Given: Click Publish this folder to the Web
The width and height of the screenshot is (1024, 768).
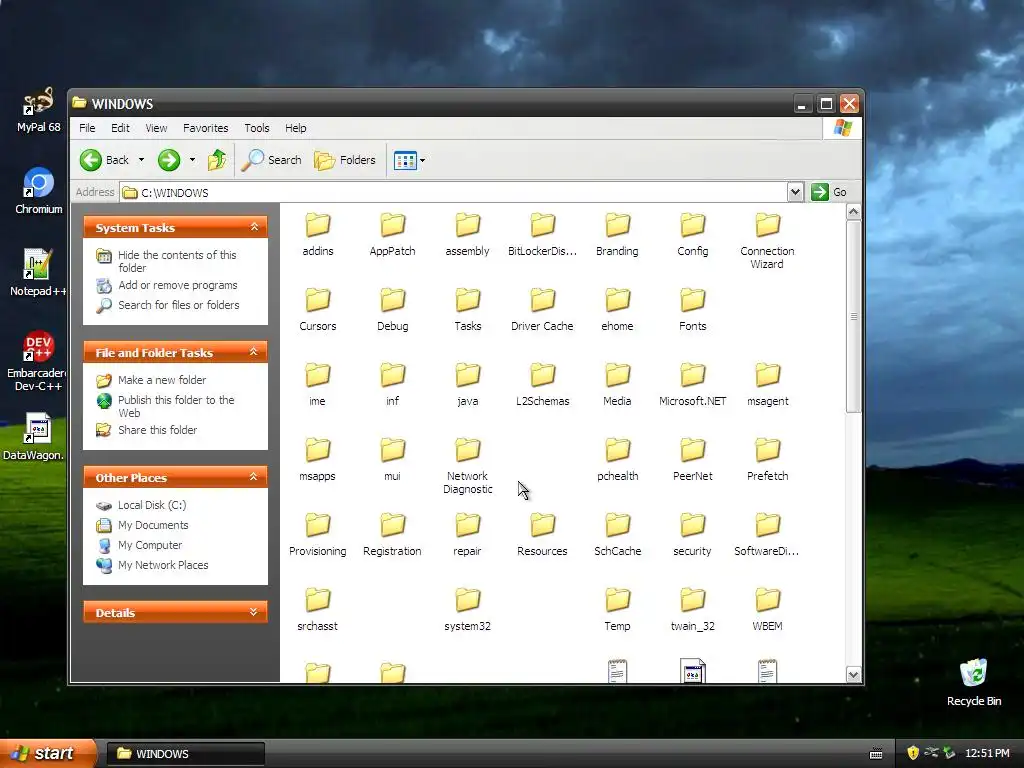Looking at the screenshot, I should (x=176, y=406).
